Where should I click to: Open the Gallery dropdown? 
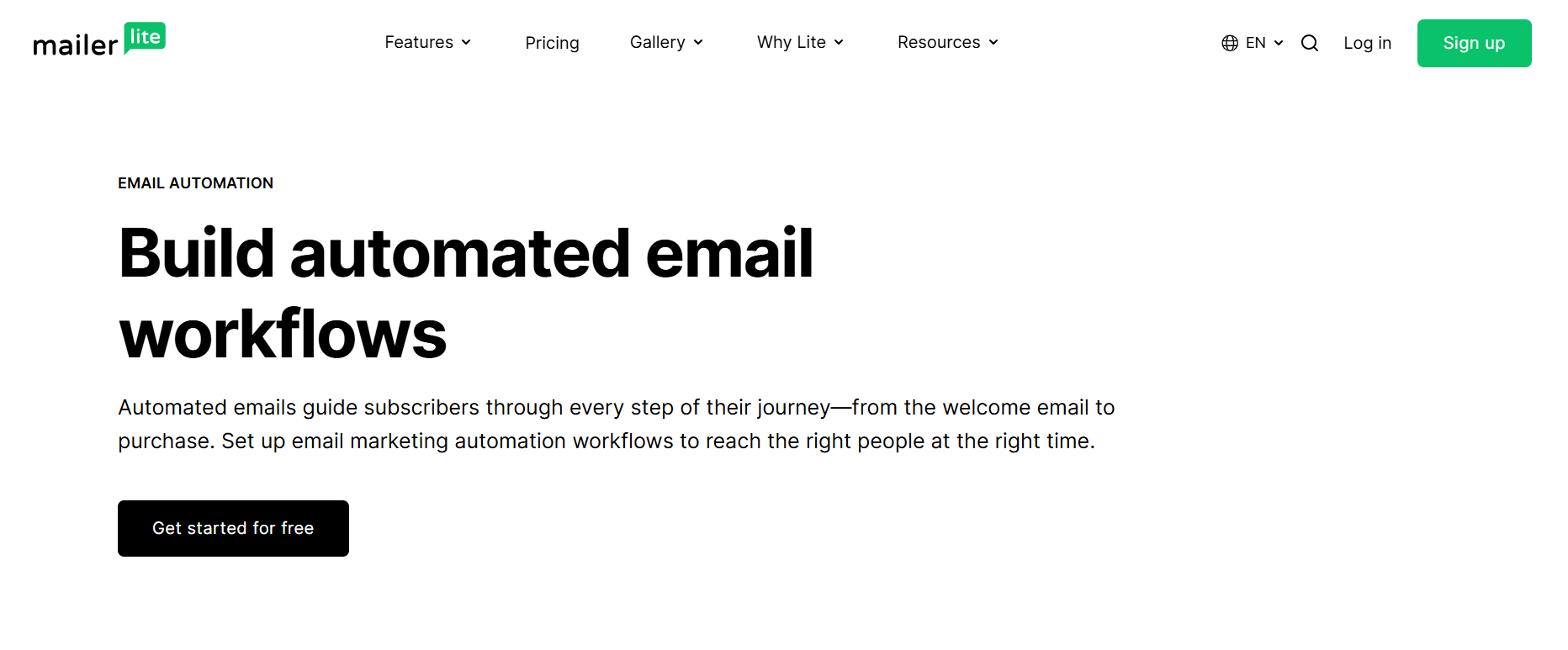click(x=659, y=42)
